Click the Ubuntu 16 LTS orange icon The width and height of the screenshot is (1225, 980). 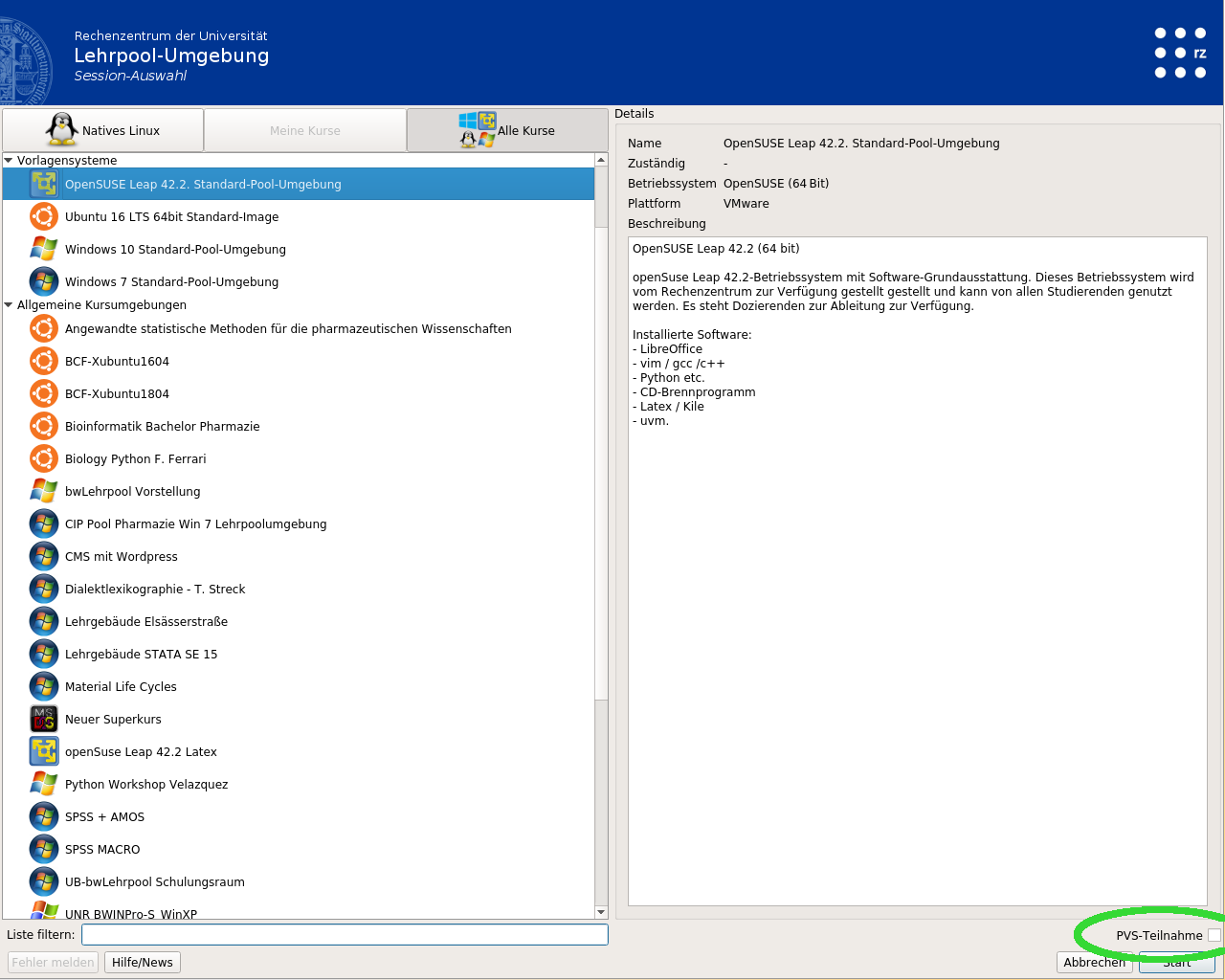pos(44,217)
